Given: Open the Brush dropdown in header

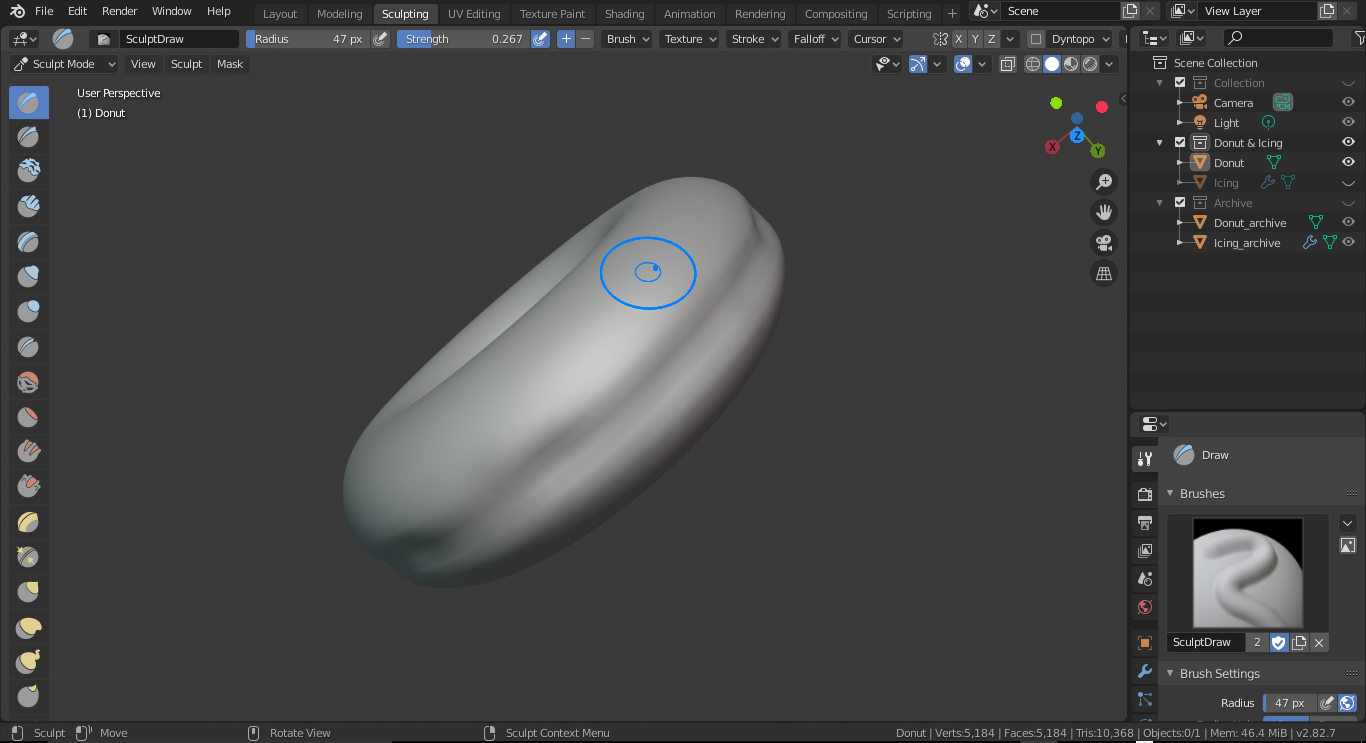Looking at the screenshot, I should point(627,39).
